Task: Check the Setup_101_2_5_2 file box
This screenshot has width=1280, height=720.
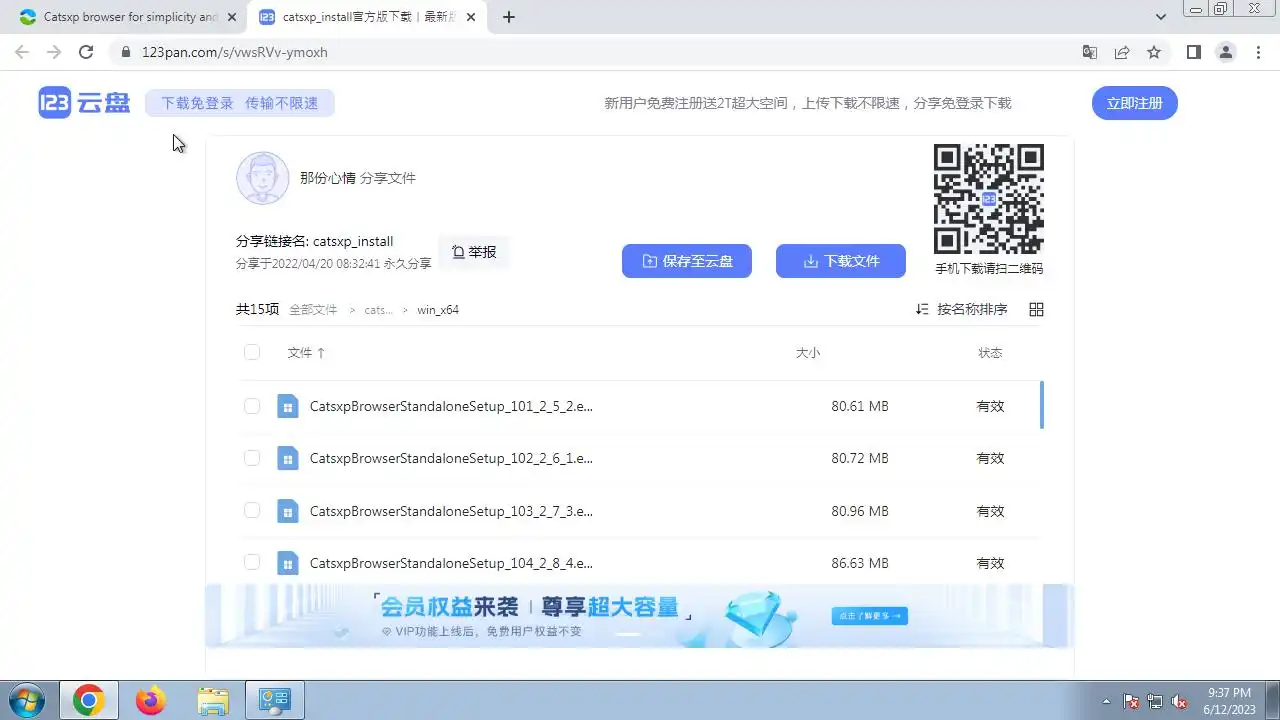Action: pos(252,406)
